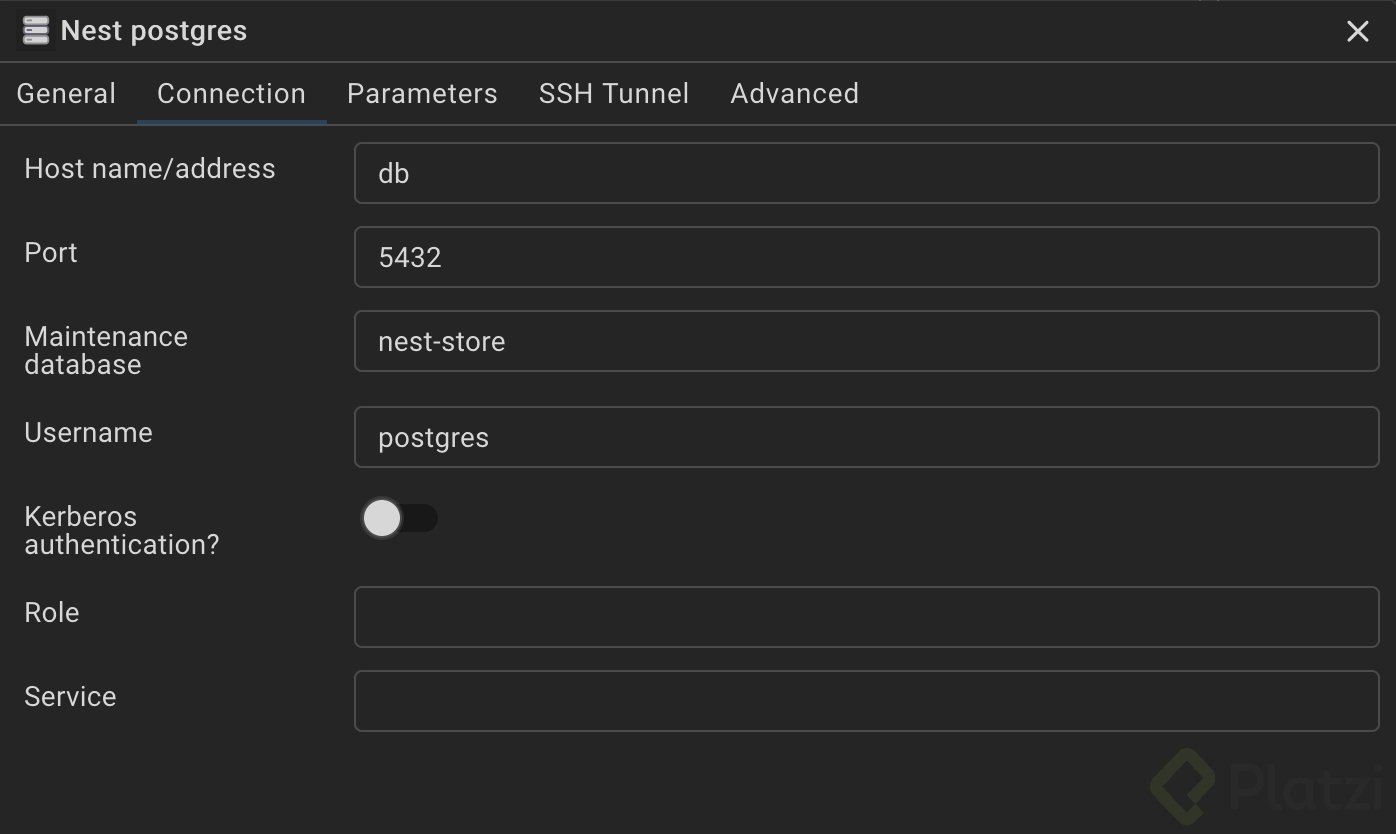This screenshot has width=1396, height=834.
Task: Click the server icon beside Nest postgres
Action: tap(36, 31)
